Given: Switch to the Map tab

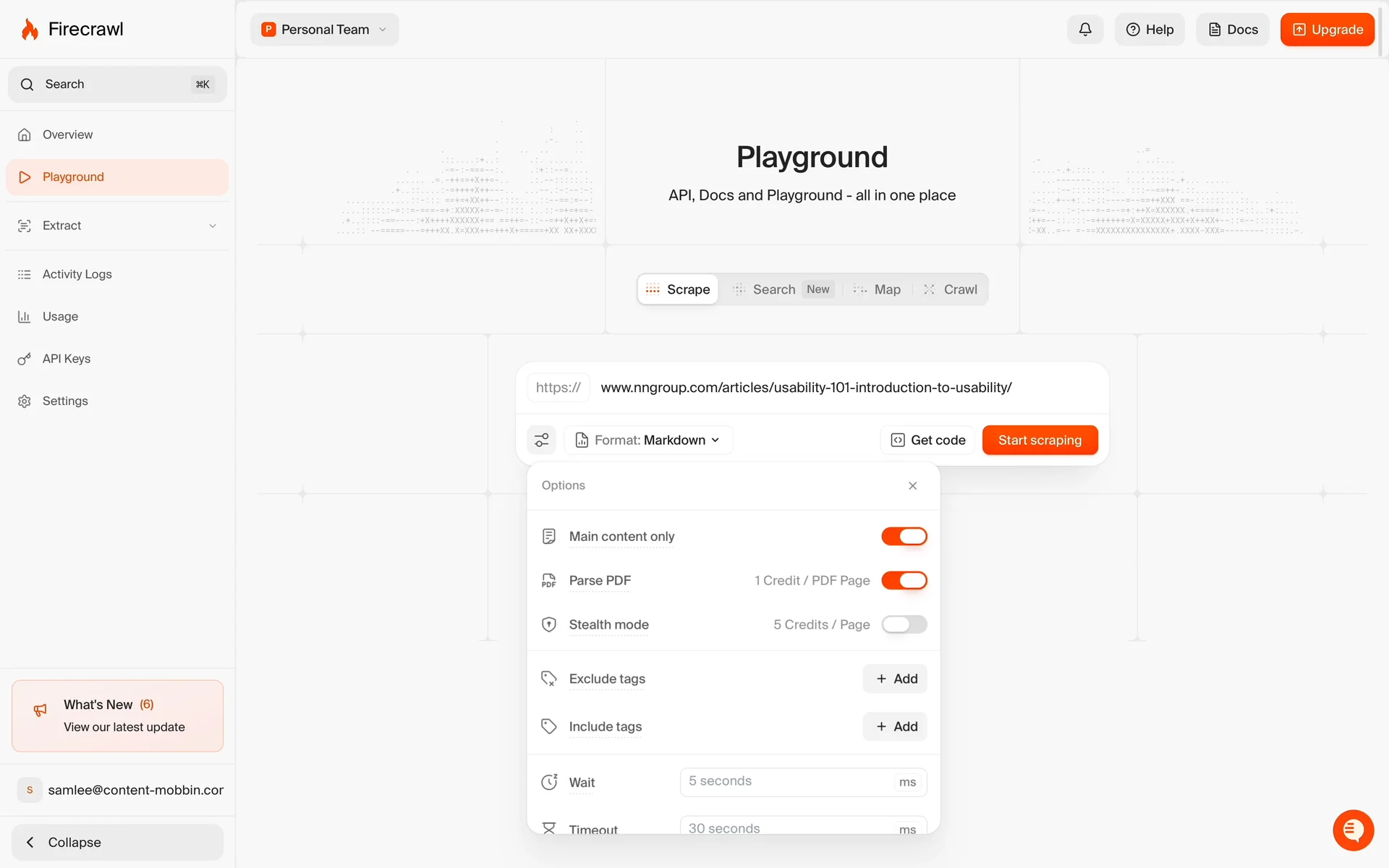Looking at the screenshot, I should pos(878,289).
